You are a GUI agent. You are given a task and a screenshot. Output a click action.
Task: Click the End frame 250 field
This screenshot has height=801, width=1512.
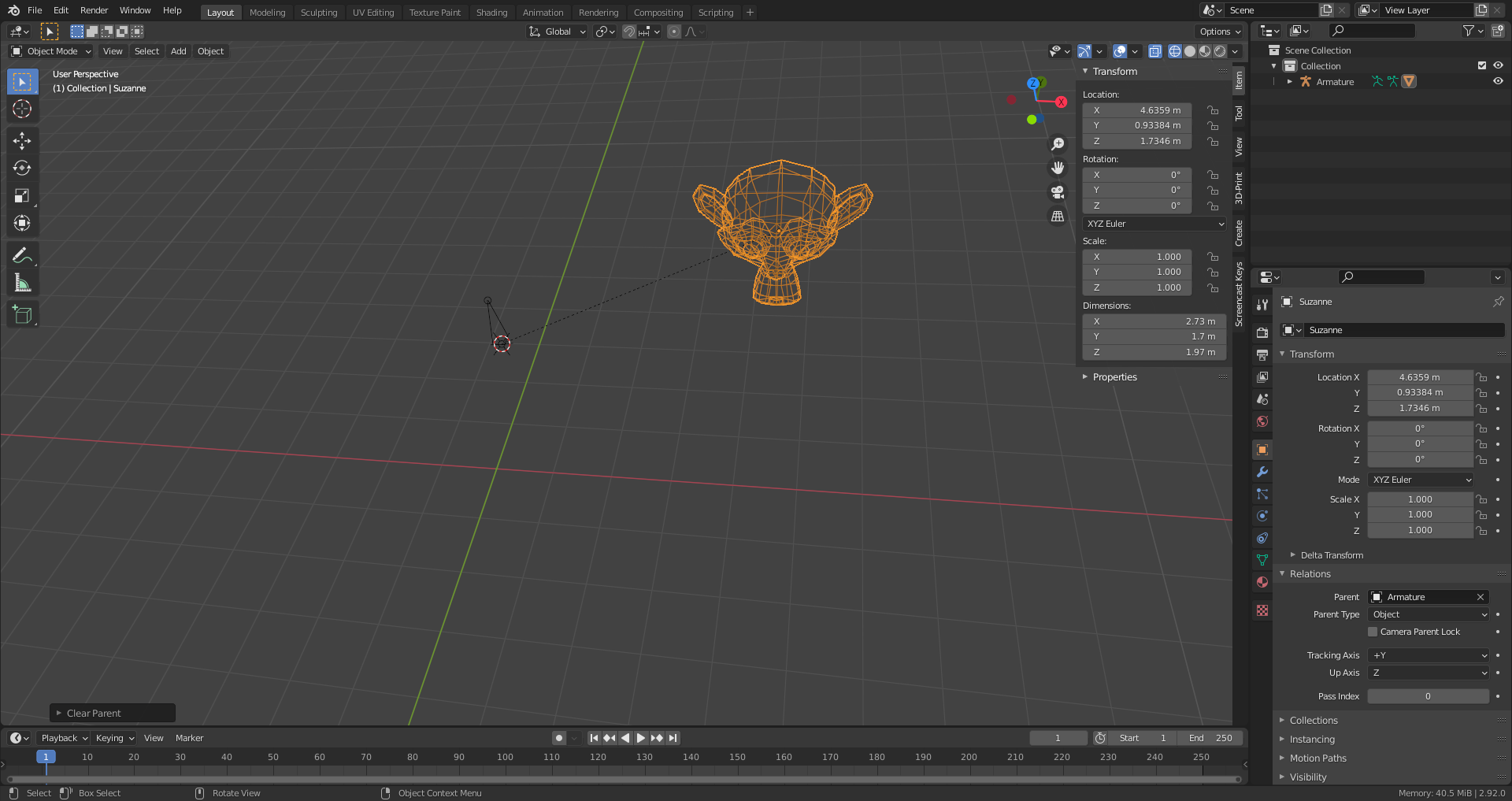coord(1210,738)
